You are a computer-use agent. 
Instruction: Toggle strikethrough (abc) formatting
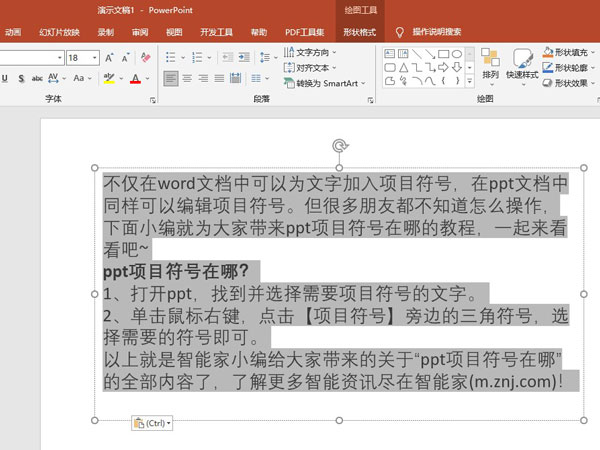(37, 78)
